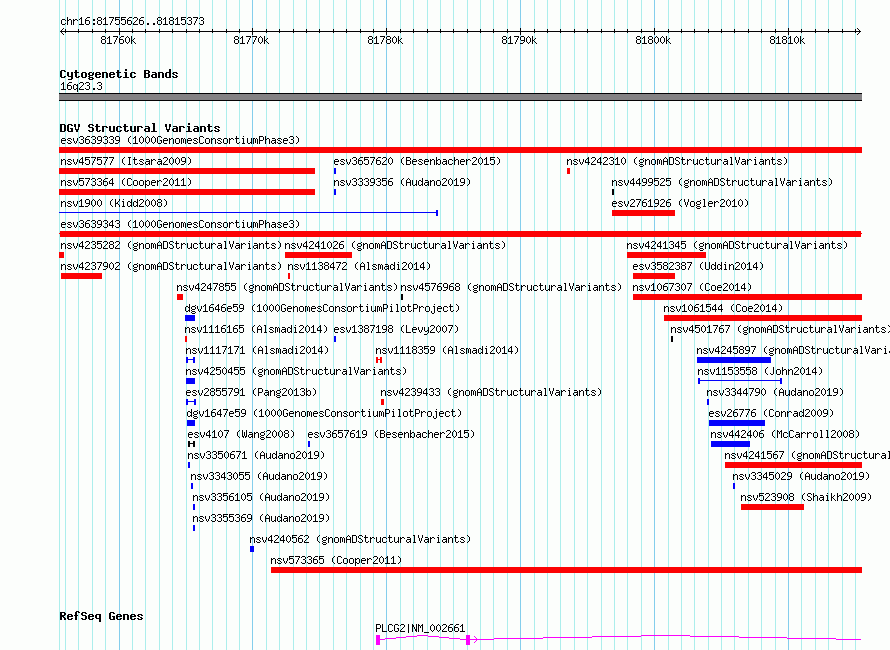Click esv1387198 (Levy2007) label
Viewport: 890px width, 650px height.
click(x=396, y=329)
